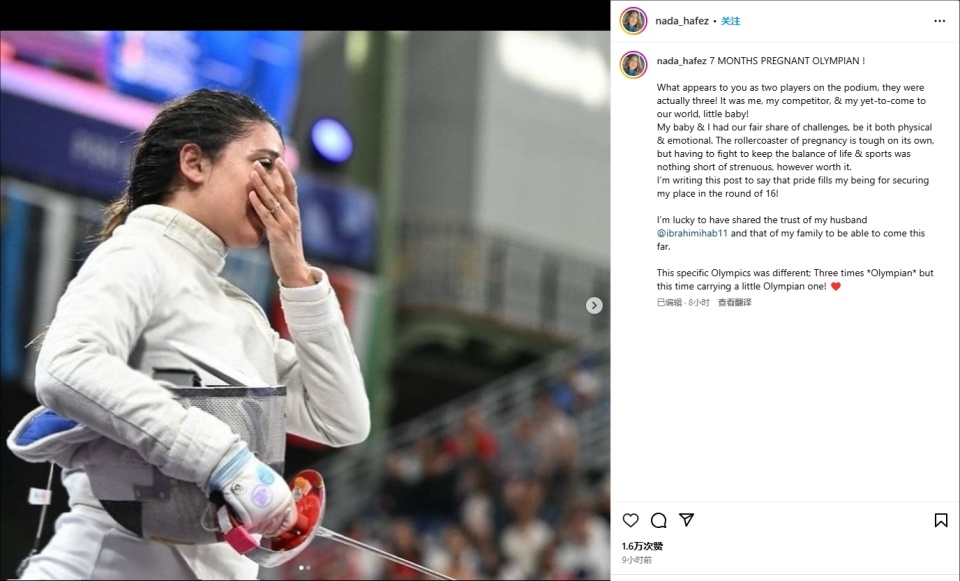Share the post via paper plane icon

tap(687, 520)
